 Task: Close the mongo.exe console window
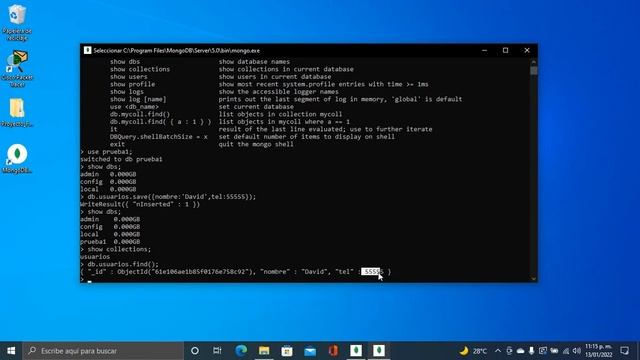click(x=527, y=50)
